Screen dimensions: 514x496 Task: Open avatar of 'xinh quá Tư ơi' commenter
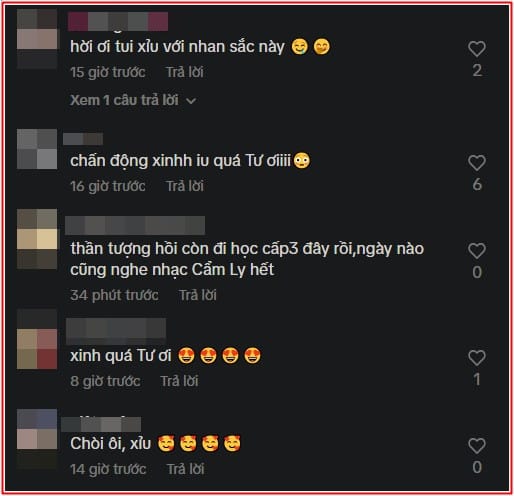coord(37,339)
